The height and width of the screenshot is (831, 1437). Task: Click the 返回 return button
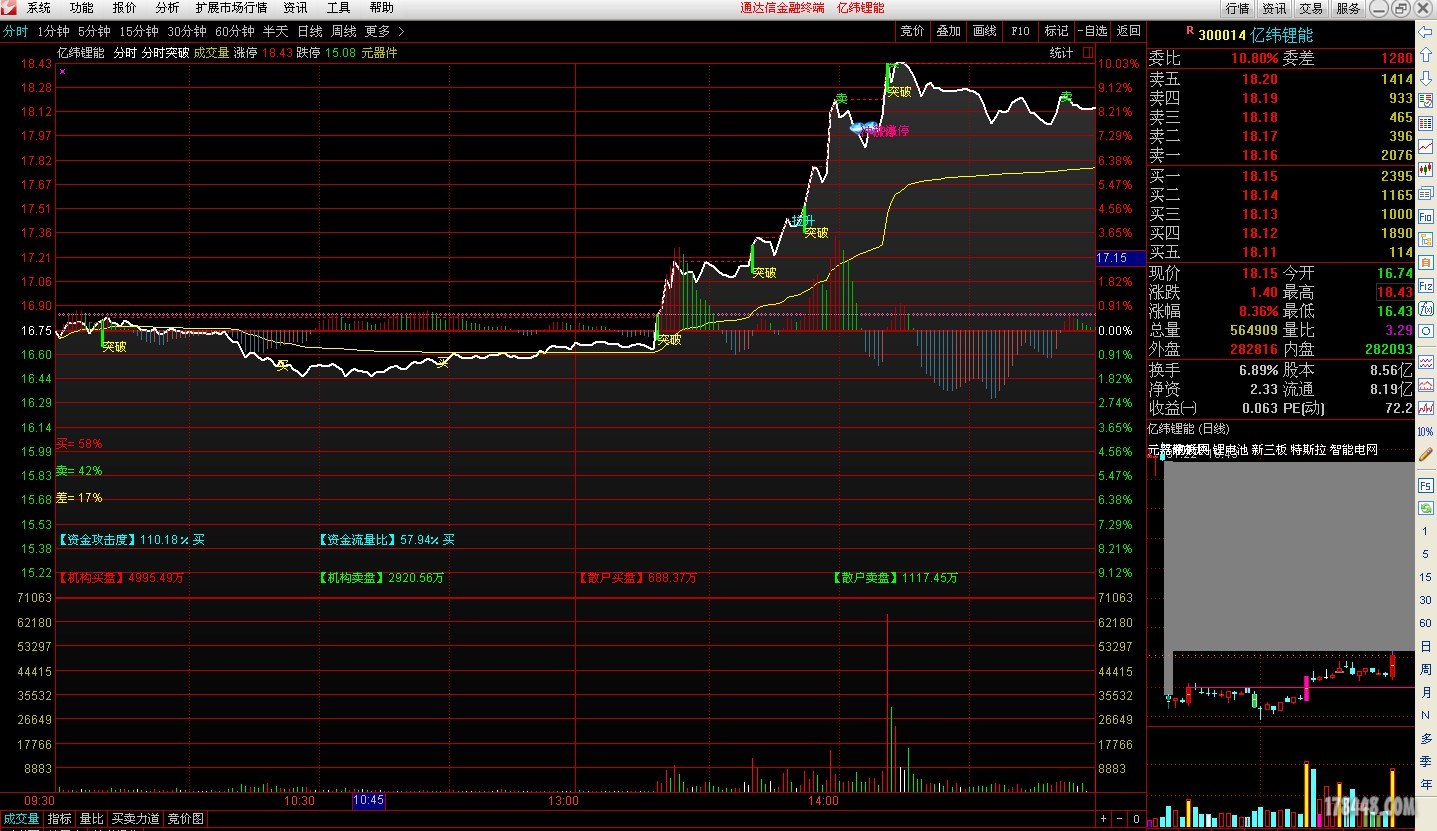1128,31
